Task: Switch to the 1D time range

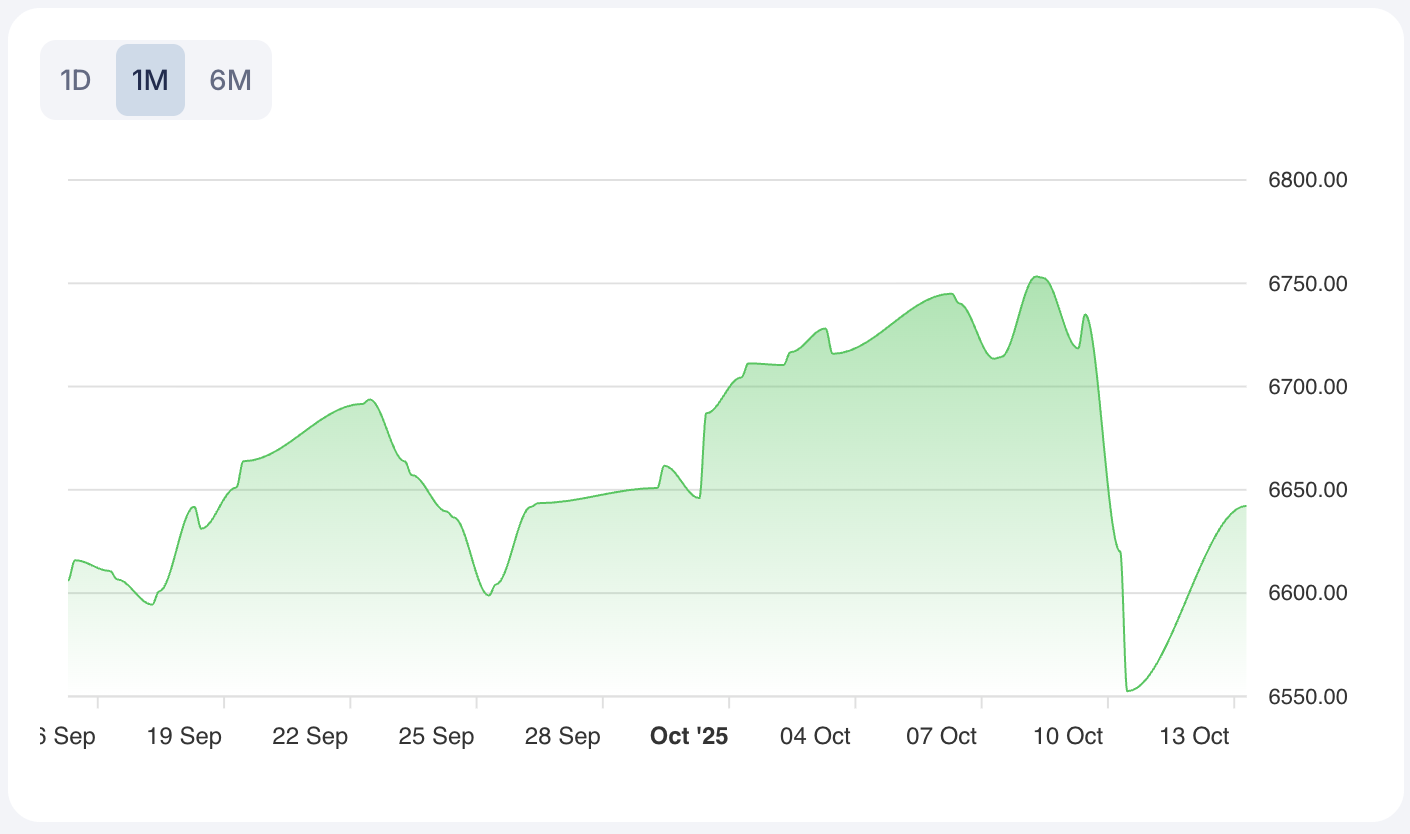Action: (x=76, y=80)
